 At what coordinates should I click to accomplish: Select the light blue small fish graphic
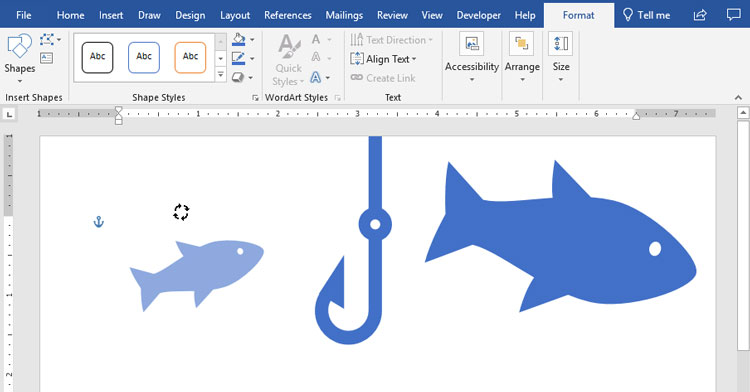coord(197,275)
